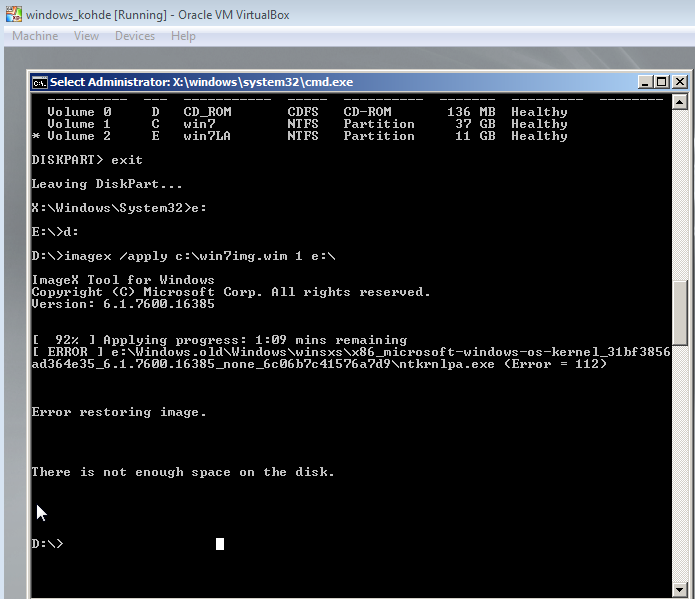
Task: Click the console scrollbar up arrow
Action: (679, 102)
